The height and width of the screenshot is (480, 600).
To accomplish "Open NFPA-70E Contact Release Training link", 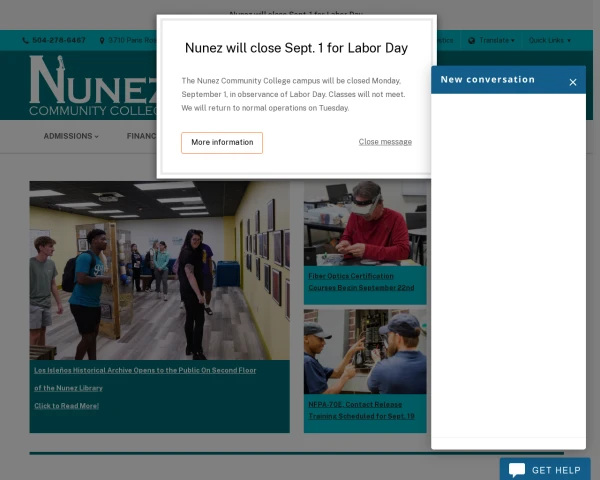I will [361, 410].
